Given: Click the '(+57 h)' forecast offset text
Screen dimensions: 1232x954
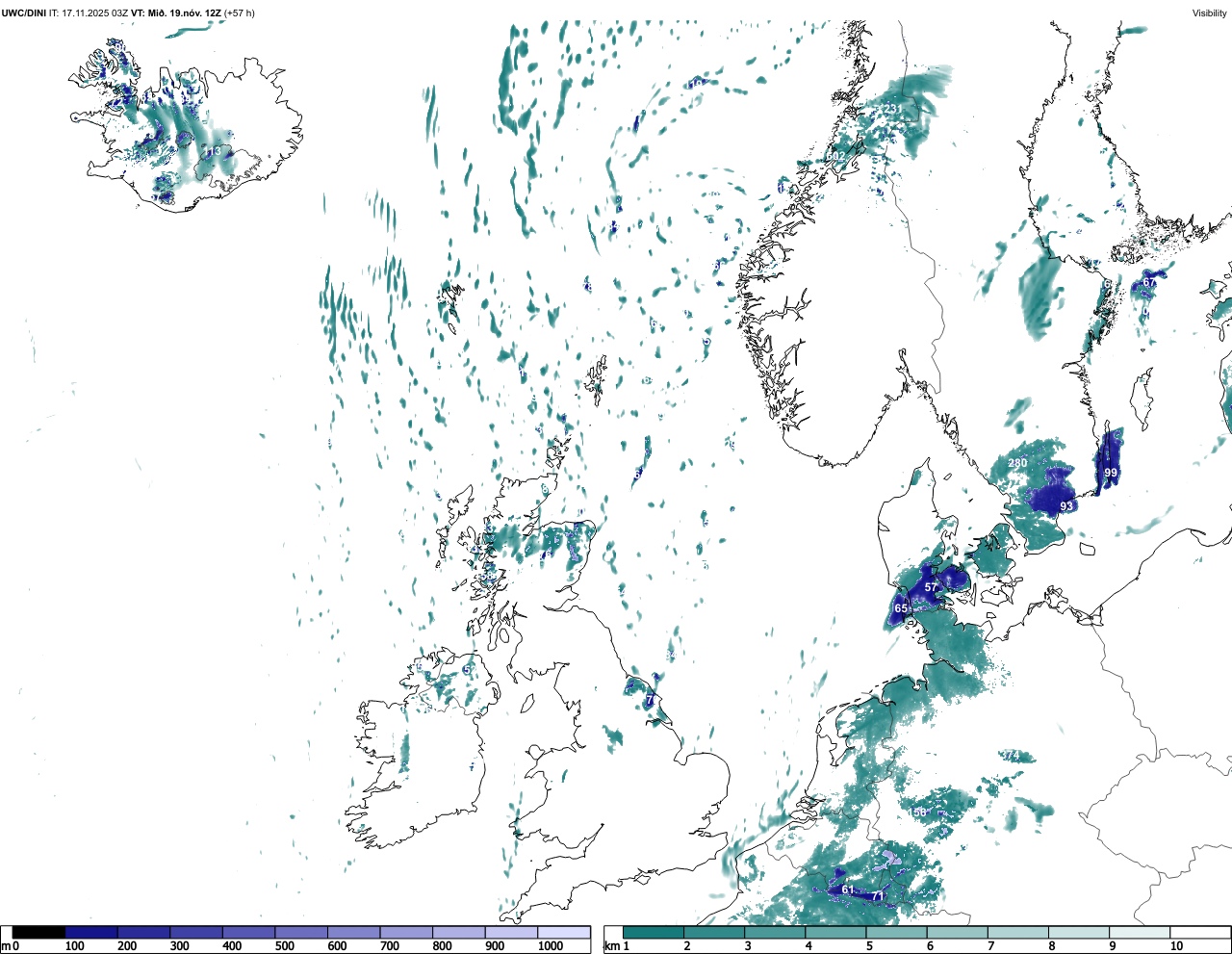Looking at the screenshot, I should 239,13.
